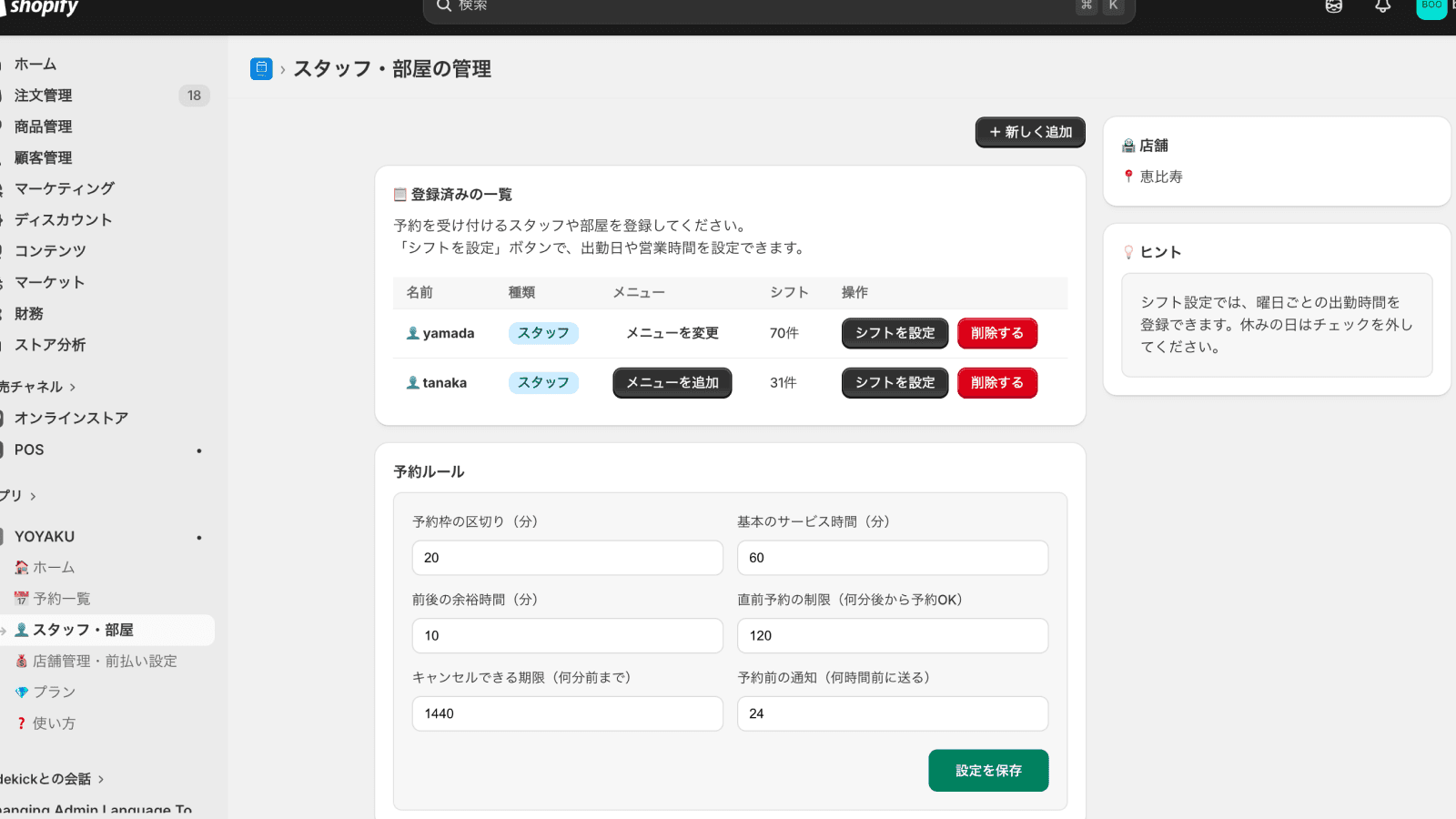Delete staff yamada with 削除する

(996, 333)
